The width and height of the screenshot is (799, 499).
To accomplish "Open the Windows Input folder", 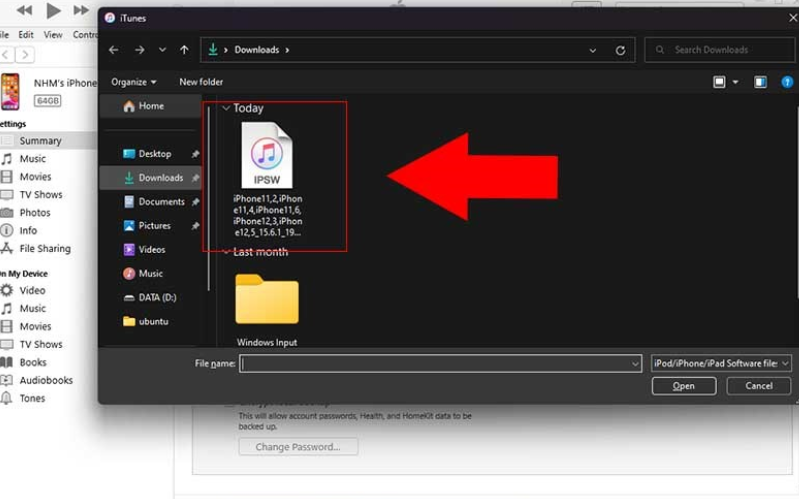I will click(x=267, y=299).
